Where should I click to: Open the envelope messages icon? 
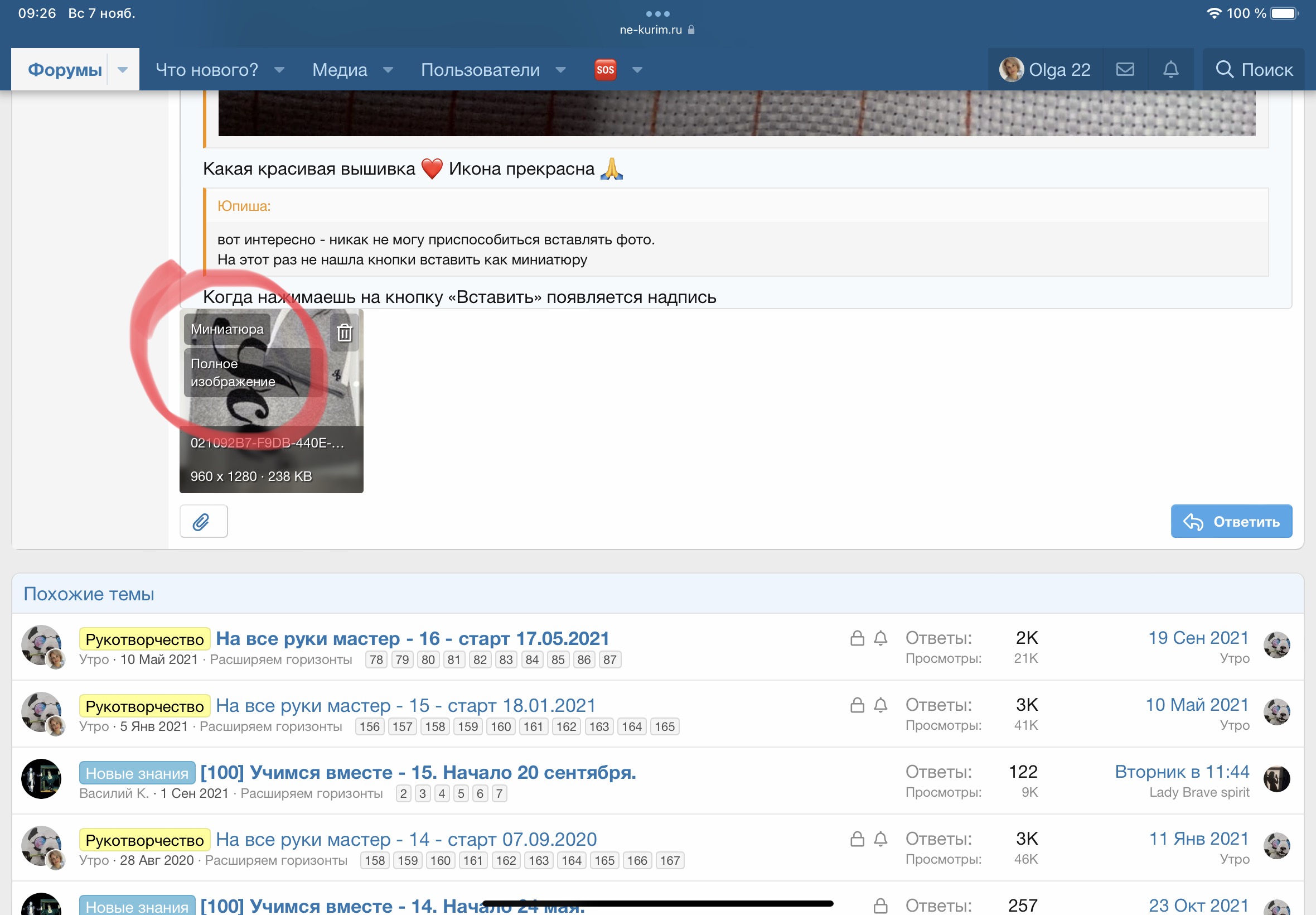[x=1125, y=69]
